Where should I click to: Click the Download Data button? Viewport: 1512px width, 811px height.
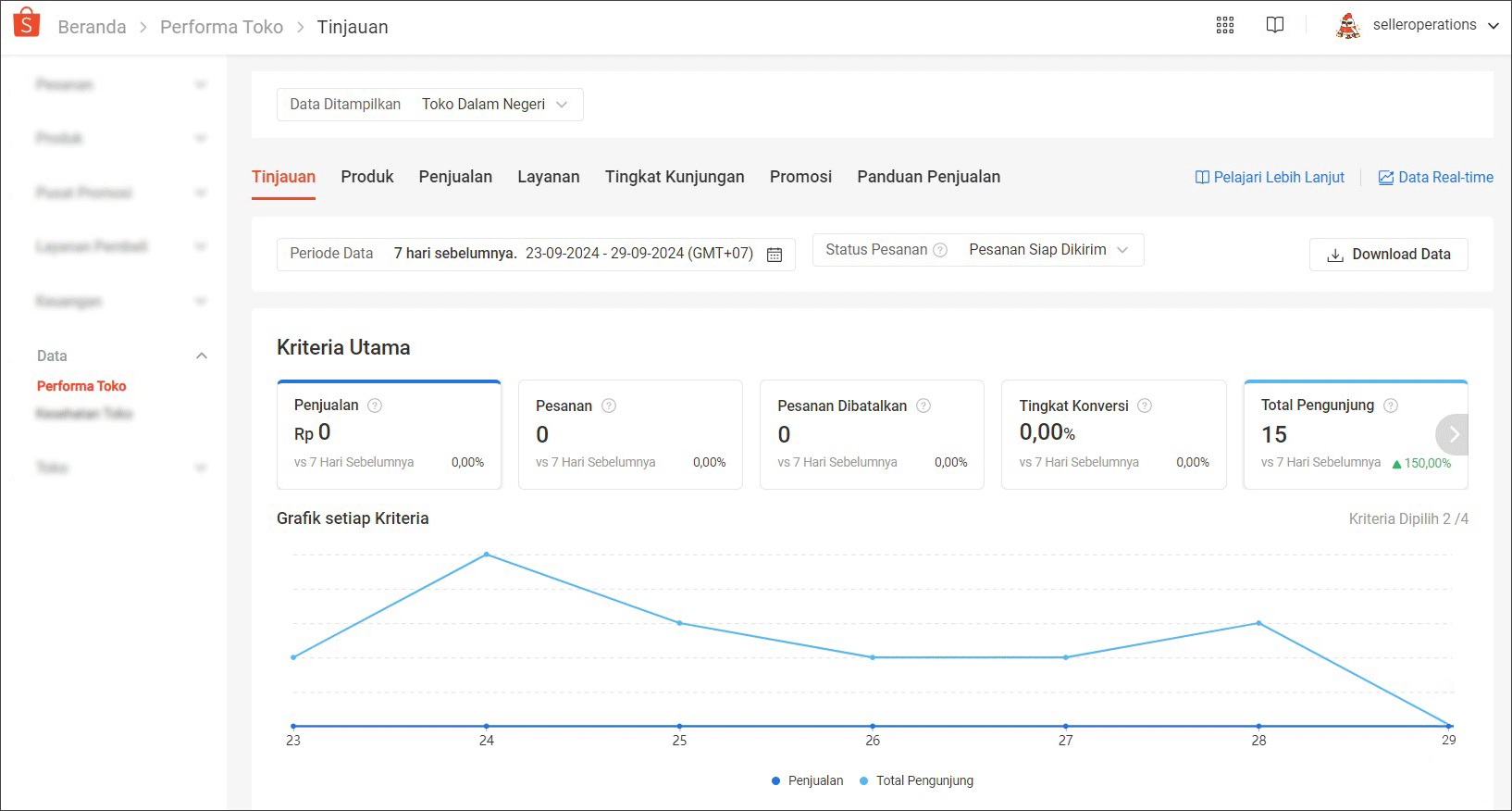pyautogui.click(x=1388, y=255)
